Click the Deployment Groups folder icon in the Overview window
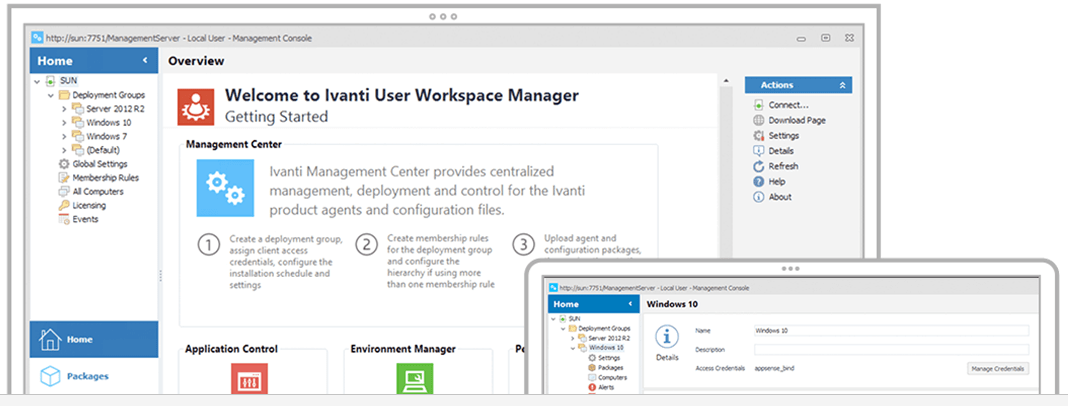This screenshot has height=406, width=1068. tap(65, 95)
